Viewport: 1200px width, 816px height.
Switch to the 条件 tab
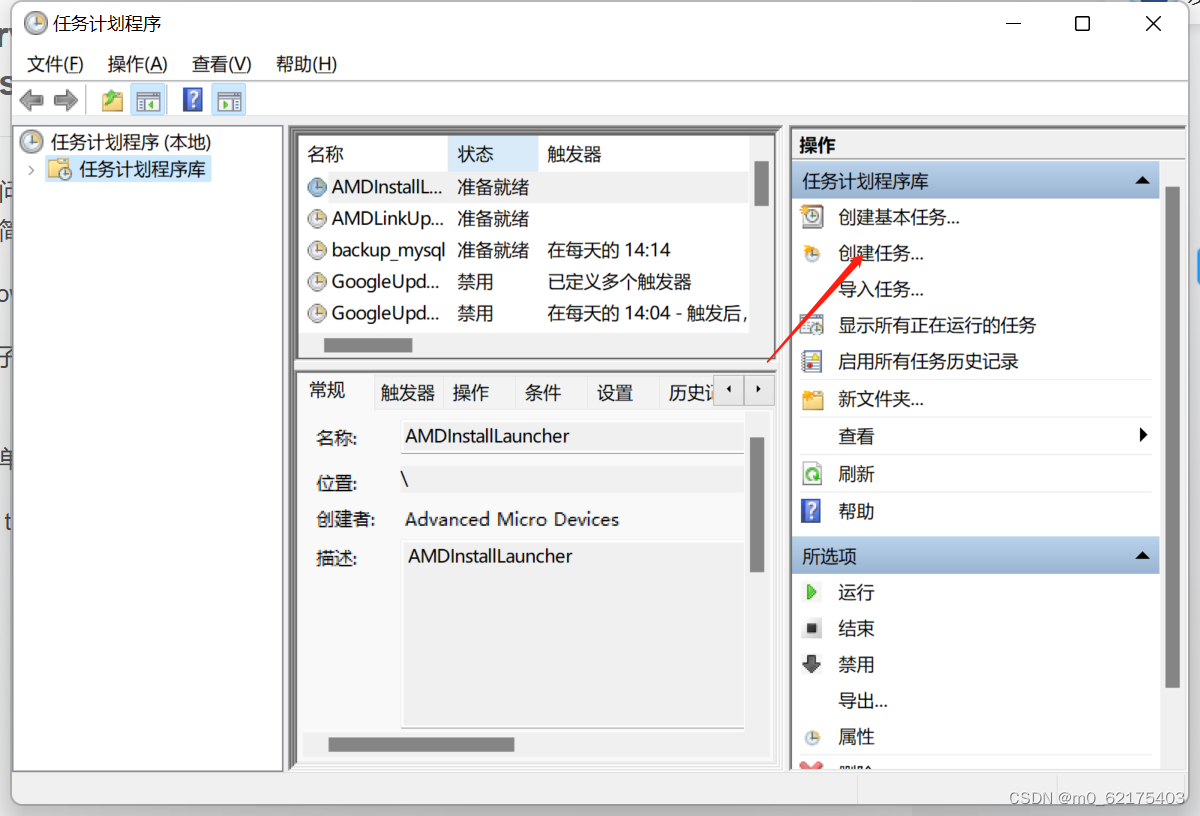coord(543,393)
